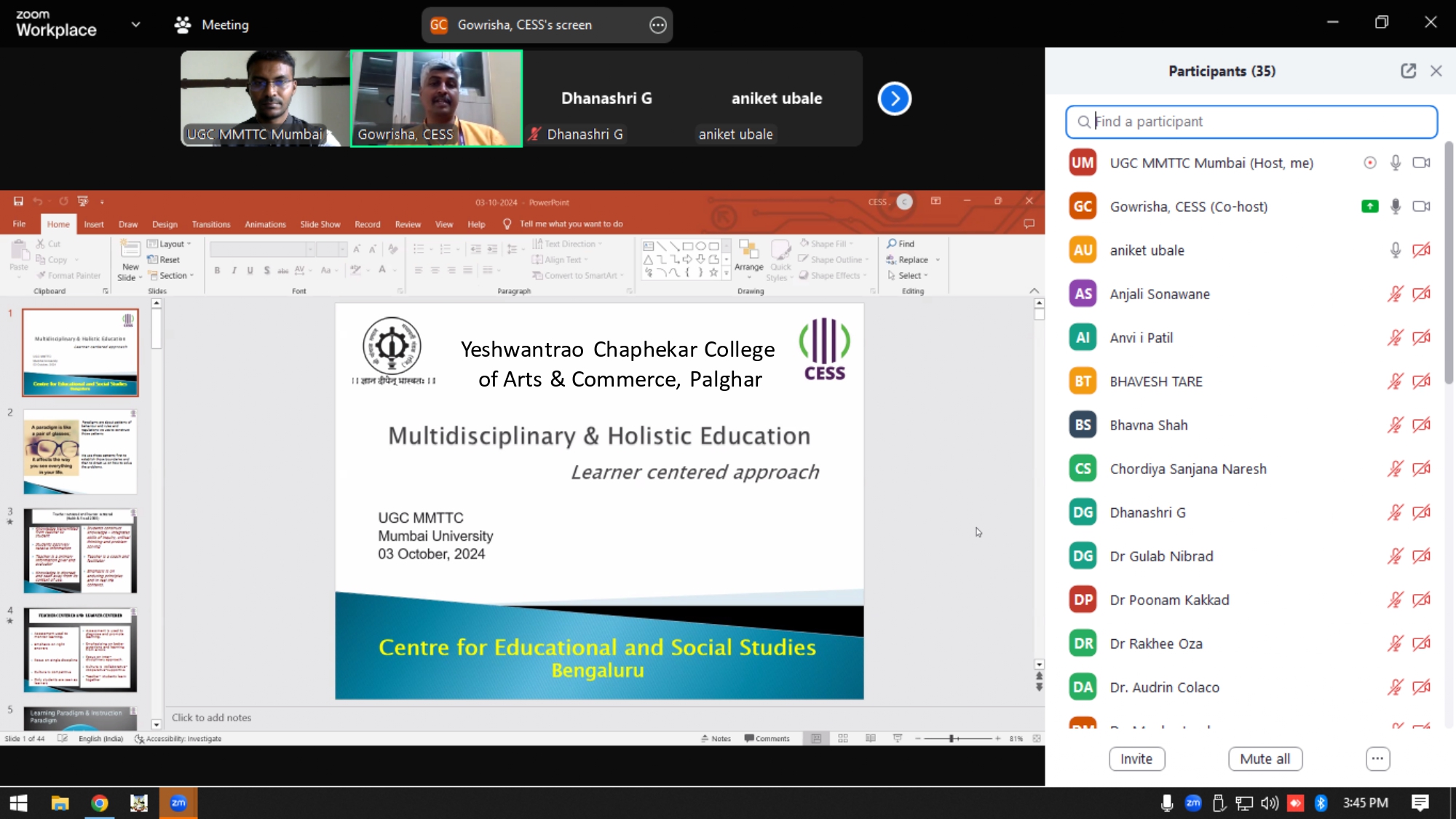Open the File menu in PowerPoint
The width and height of the screenshot is (1456, 819).
click(19, 224)
